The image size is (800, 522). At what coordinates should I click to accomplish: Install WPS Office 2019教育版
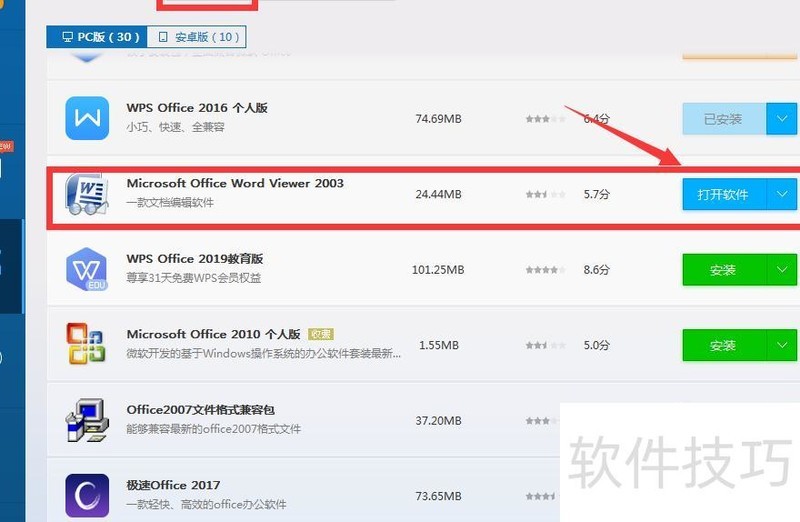[x=724, y=269]
